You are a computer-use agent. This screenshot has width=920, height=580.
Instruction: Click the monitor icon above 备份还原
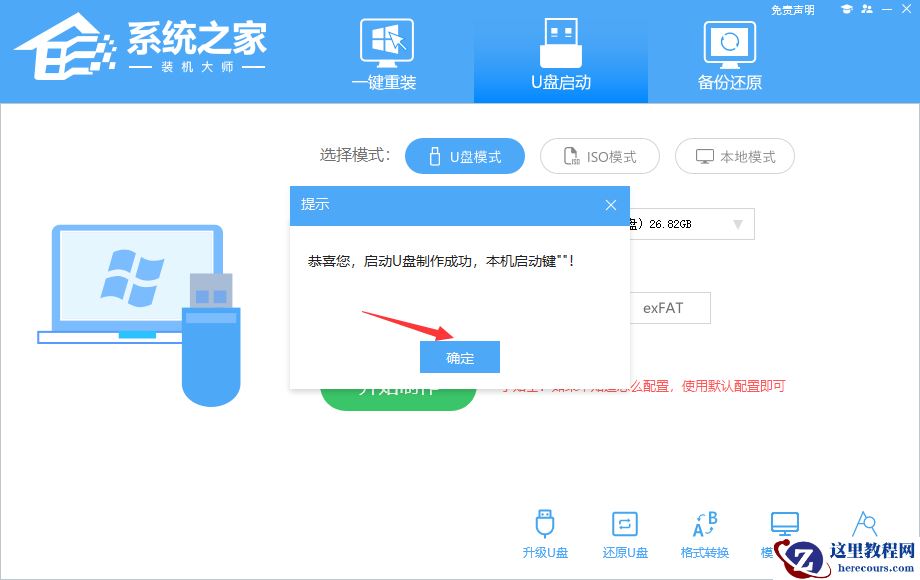pyautogui.click(x=729, y=42)
